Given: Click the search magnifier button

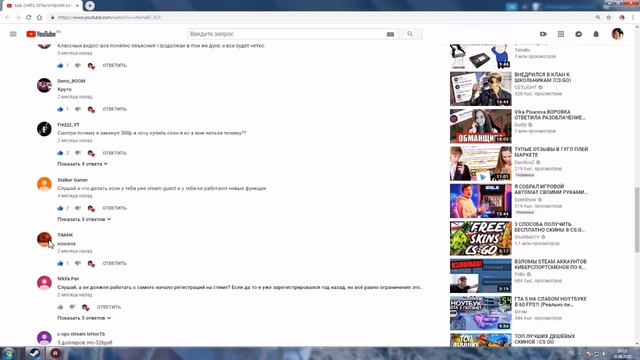Looking at the screenshot, I should pyautogui.click(x=410, y=34).
